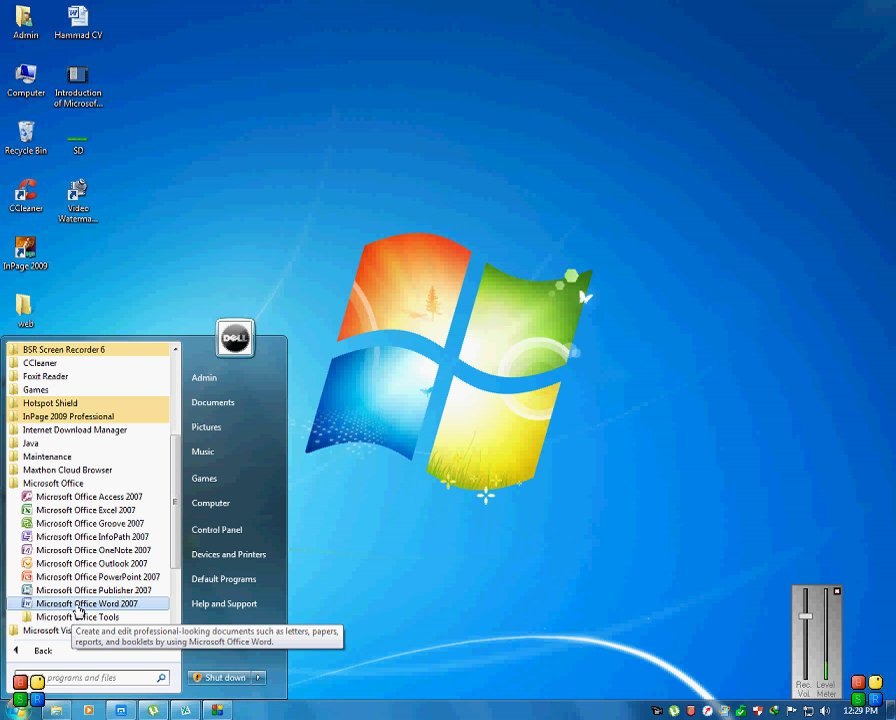Expand the Hotspot Shield folder
Image resolution: width=896 pixels, height=720 pixels.
coord(88,403)
